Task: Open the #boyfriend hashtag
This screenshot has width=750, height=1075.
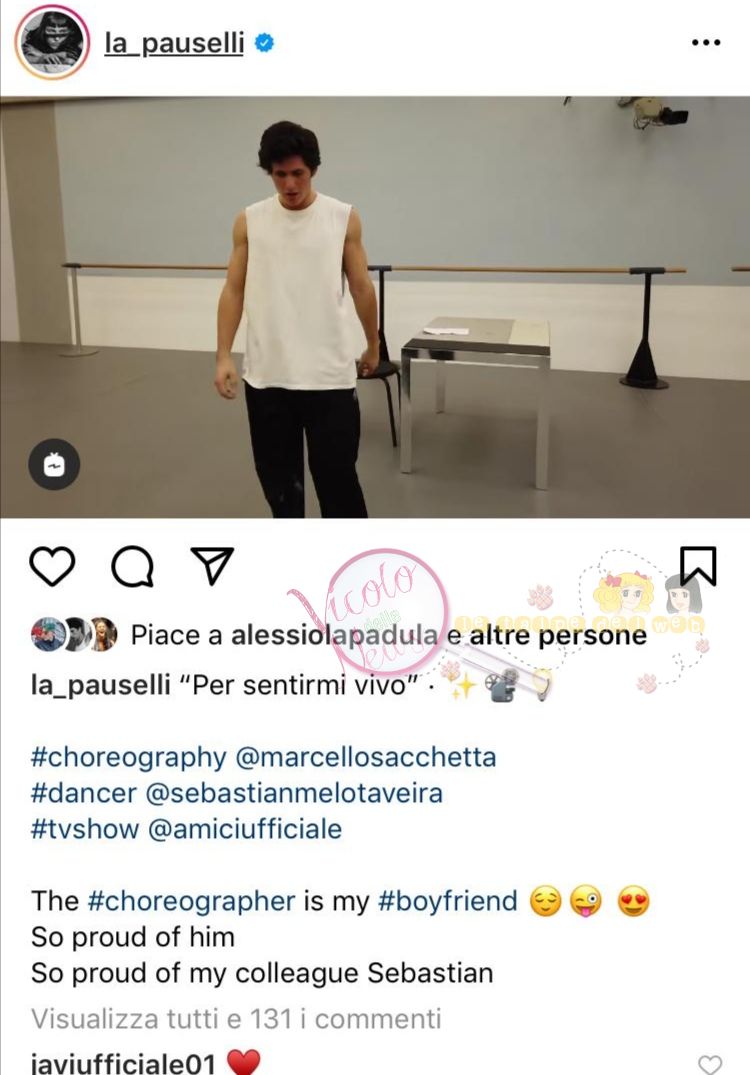Action: click(448, 901)
